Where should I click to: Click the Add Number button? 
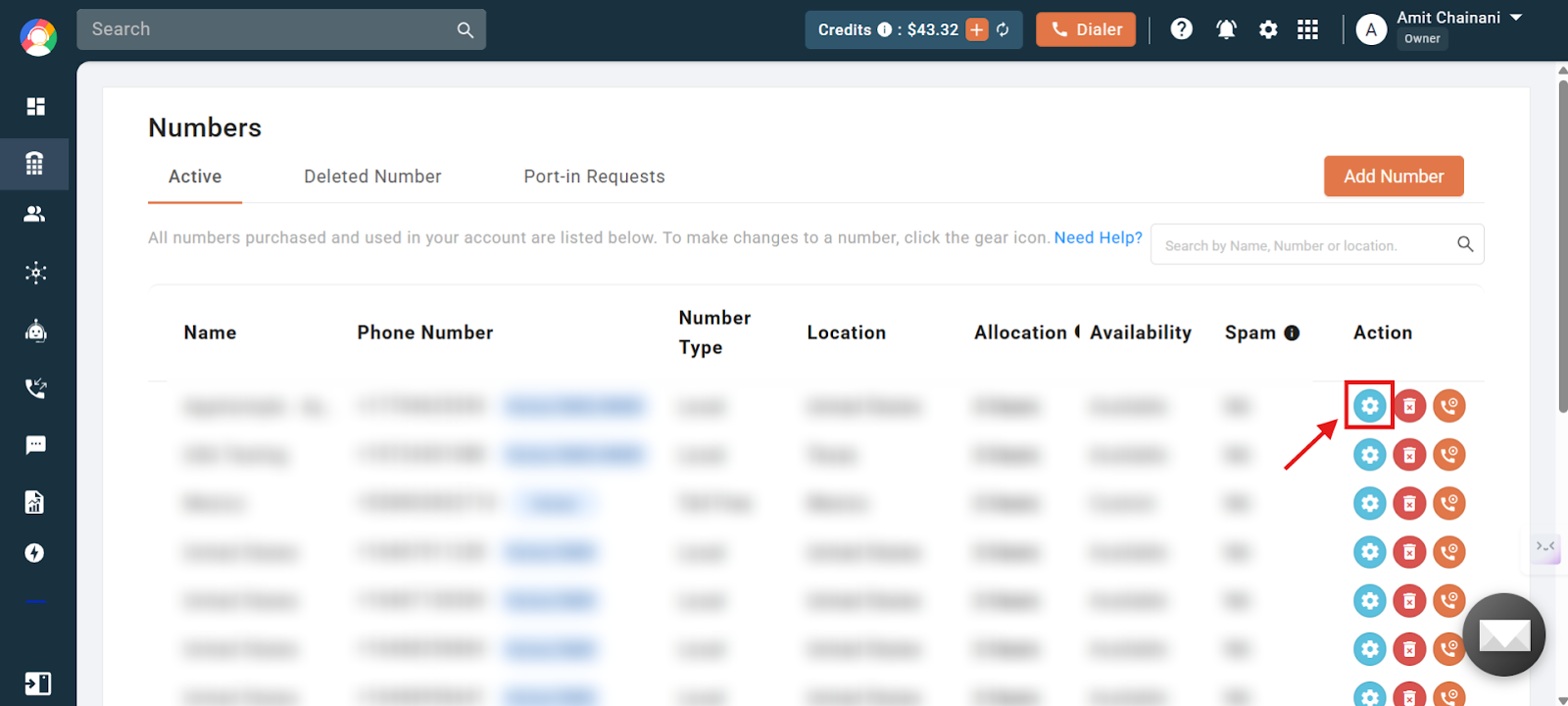(1394, 176)
